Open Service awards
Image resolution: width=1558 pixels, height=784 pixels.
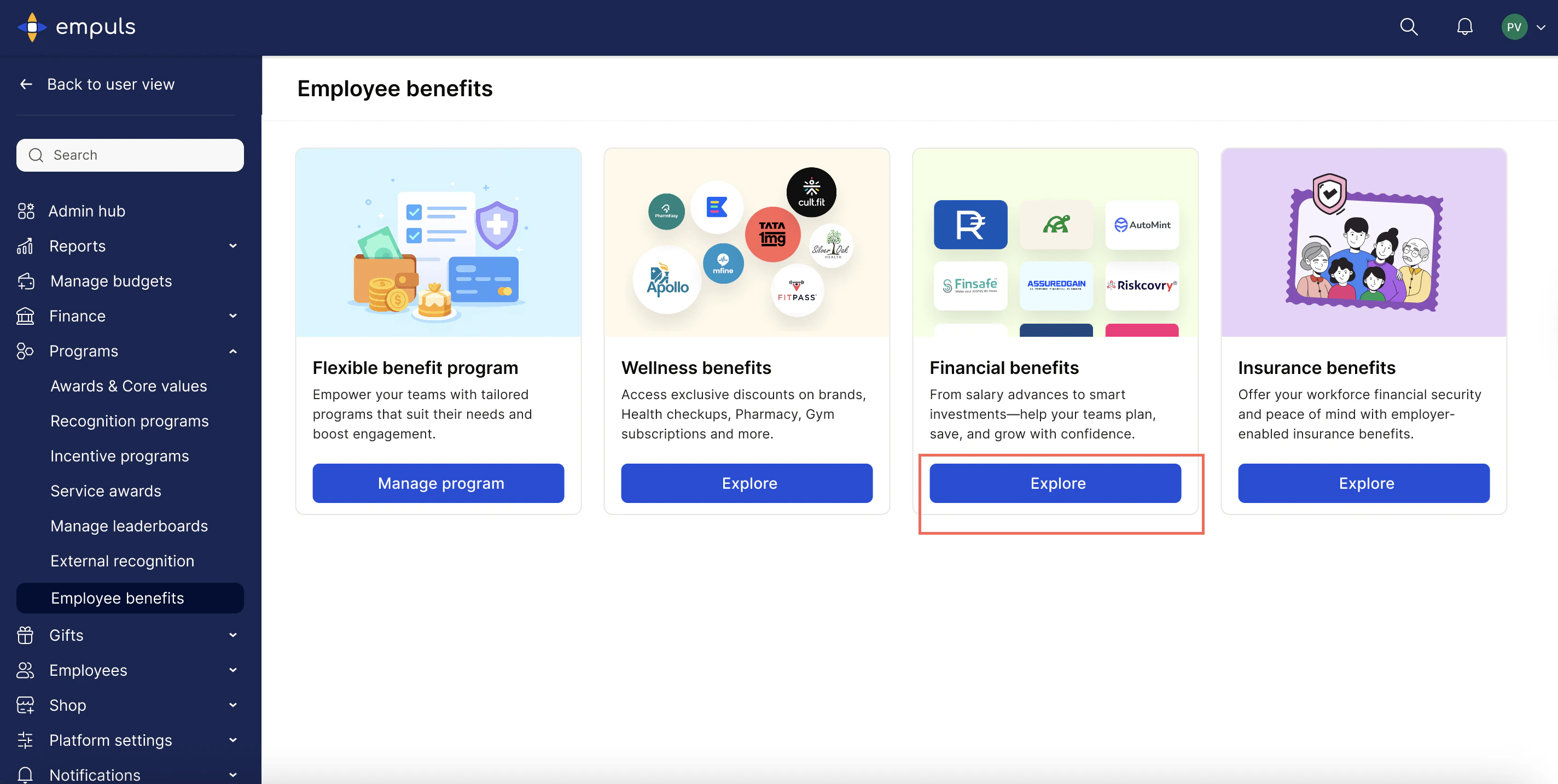(106, 492)
